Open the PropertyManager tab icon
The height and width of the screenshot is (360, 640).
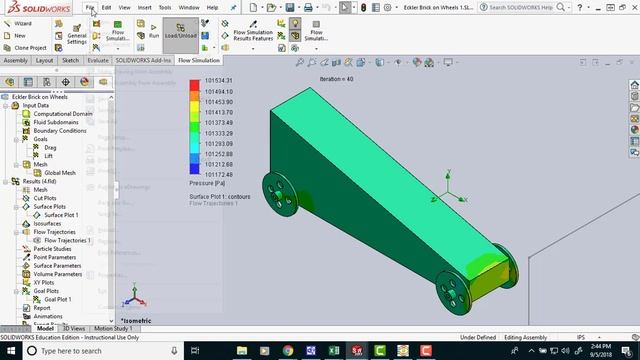point(28,82)
